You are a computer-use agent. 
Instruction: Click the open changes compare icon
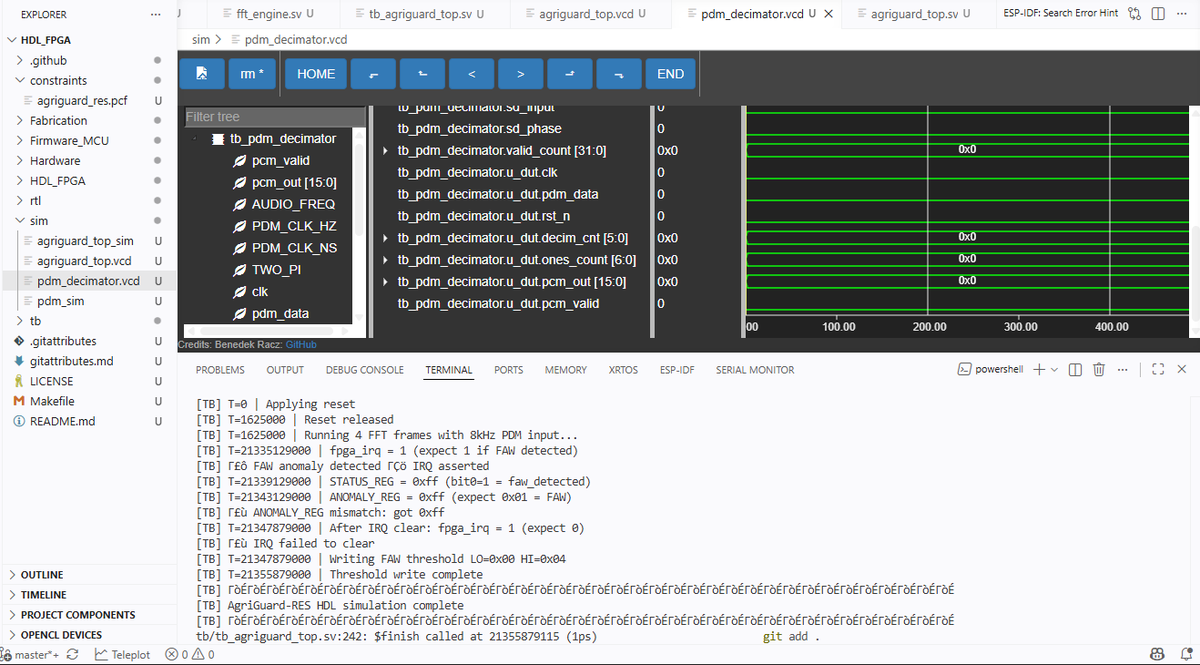pos(1134,14)
